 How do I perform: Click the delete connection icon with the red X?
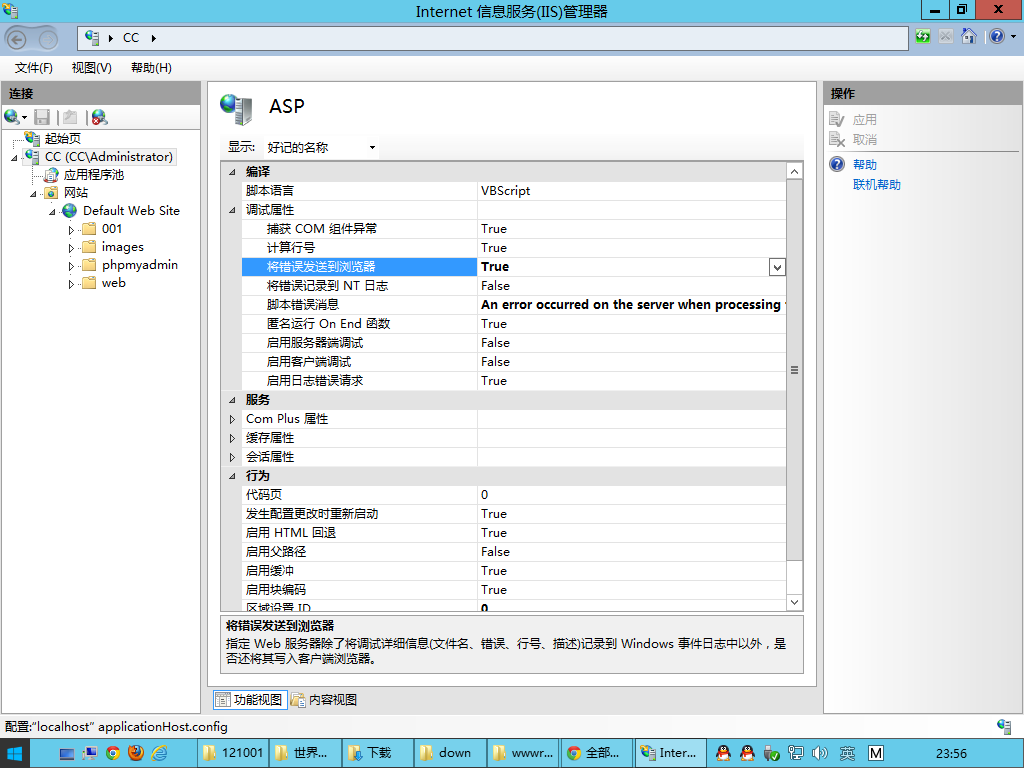coord(99,118)
